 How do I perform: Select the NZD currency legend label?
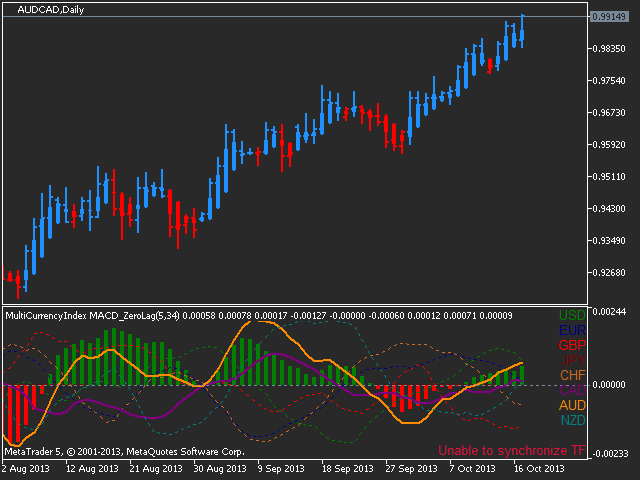(x=573, y=420)
